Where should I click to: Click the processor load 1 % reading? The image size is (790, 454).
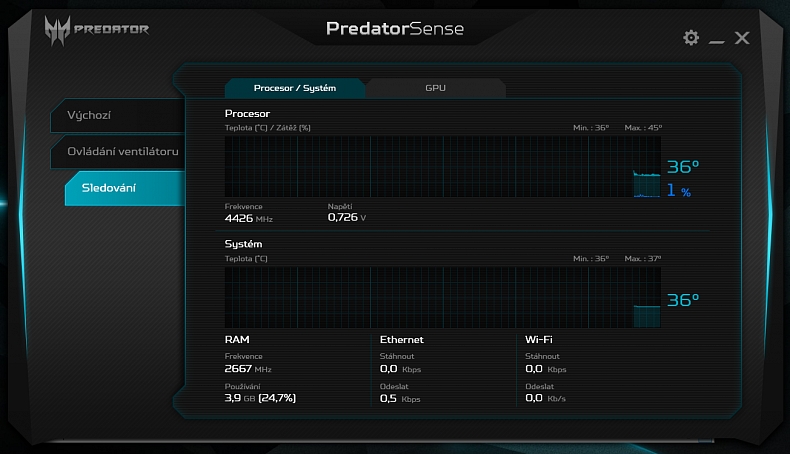679,190
